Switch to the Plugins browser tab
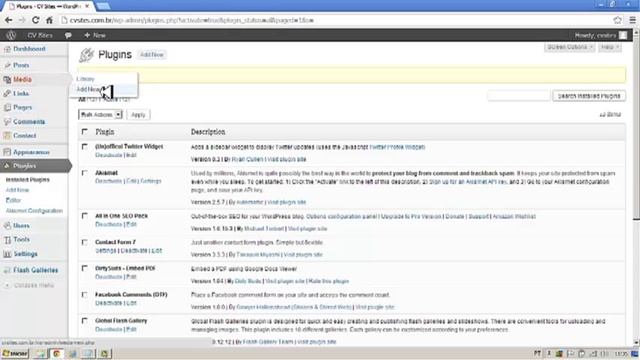Screen dimensions: 640x360 [x=50, y=6]
